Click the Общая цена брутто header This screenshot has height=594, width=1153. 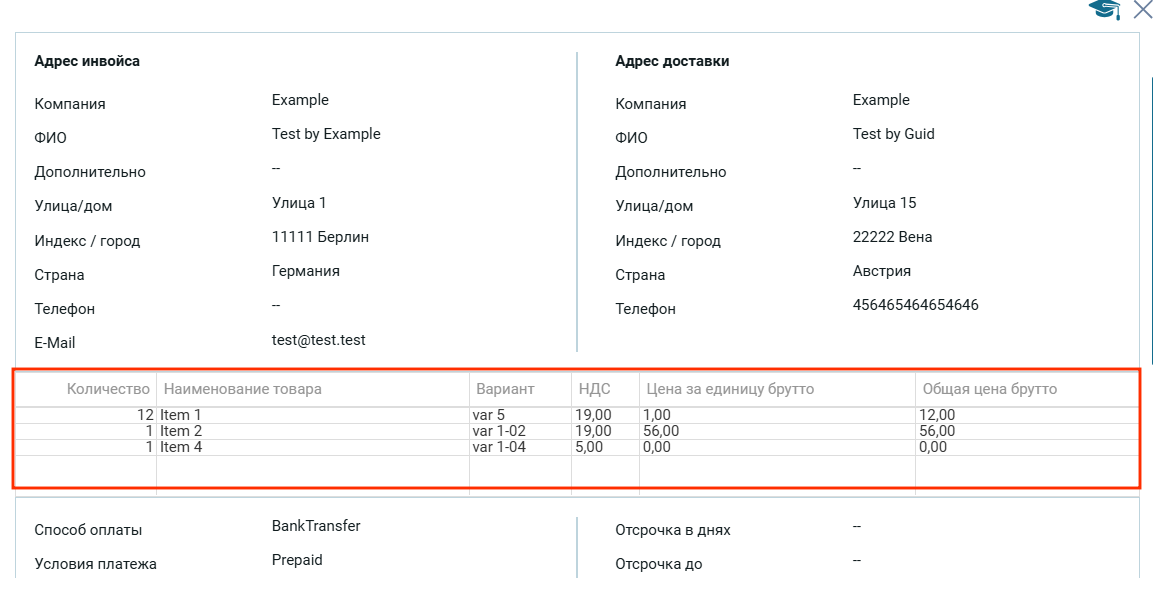pos(989,388)
